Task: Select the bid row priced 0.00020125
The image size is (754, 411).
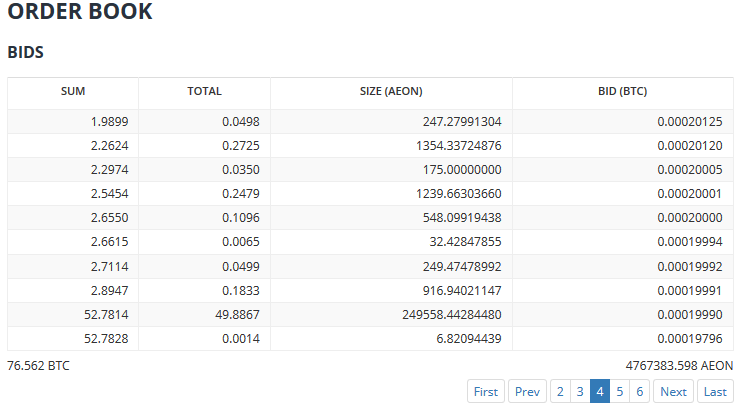Action: 370,122
